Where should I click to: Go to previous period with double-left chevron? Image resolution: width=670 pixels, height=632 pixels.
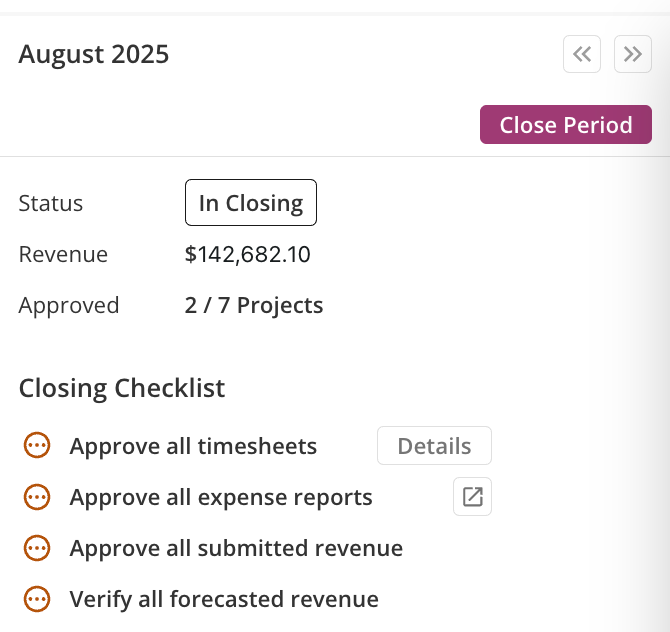(x=582, y=54)
